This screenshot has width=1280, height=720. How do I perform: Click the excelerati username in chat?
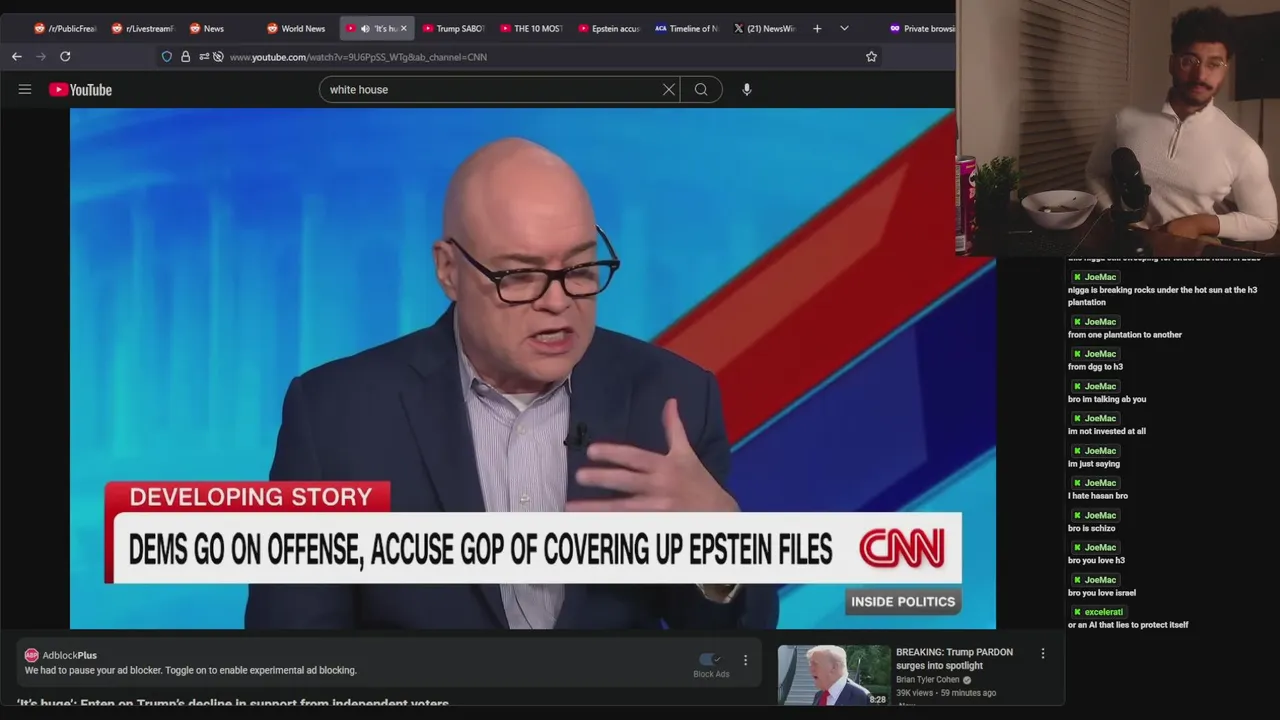1103,612
